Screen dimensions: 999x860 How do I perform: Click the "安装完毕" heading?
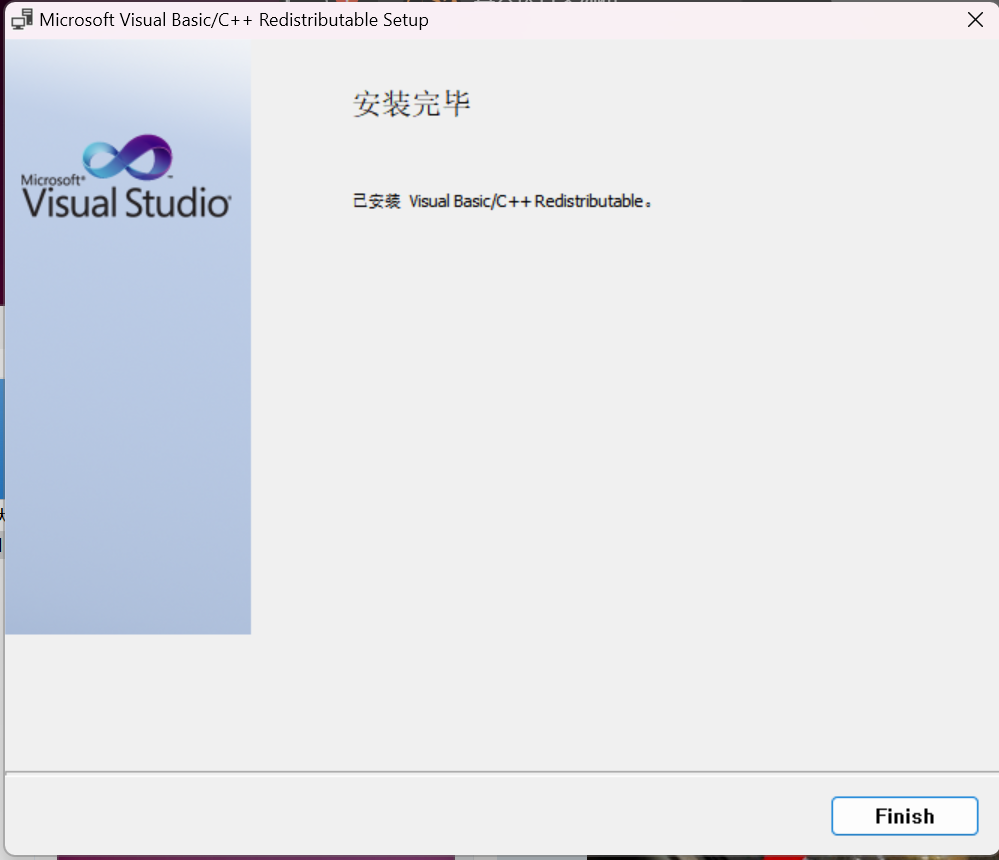(x=412, y=104)
